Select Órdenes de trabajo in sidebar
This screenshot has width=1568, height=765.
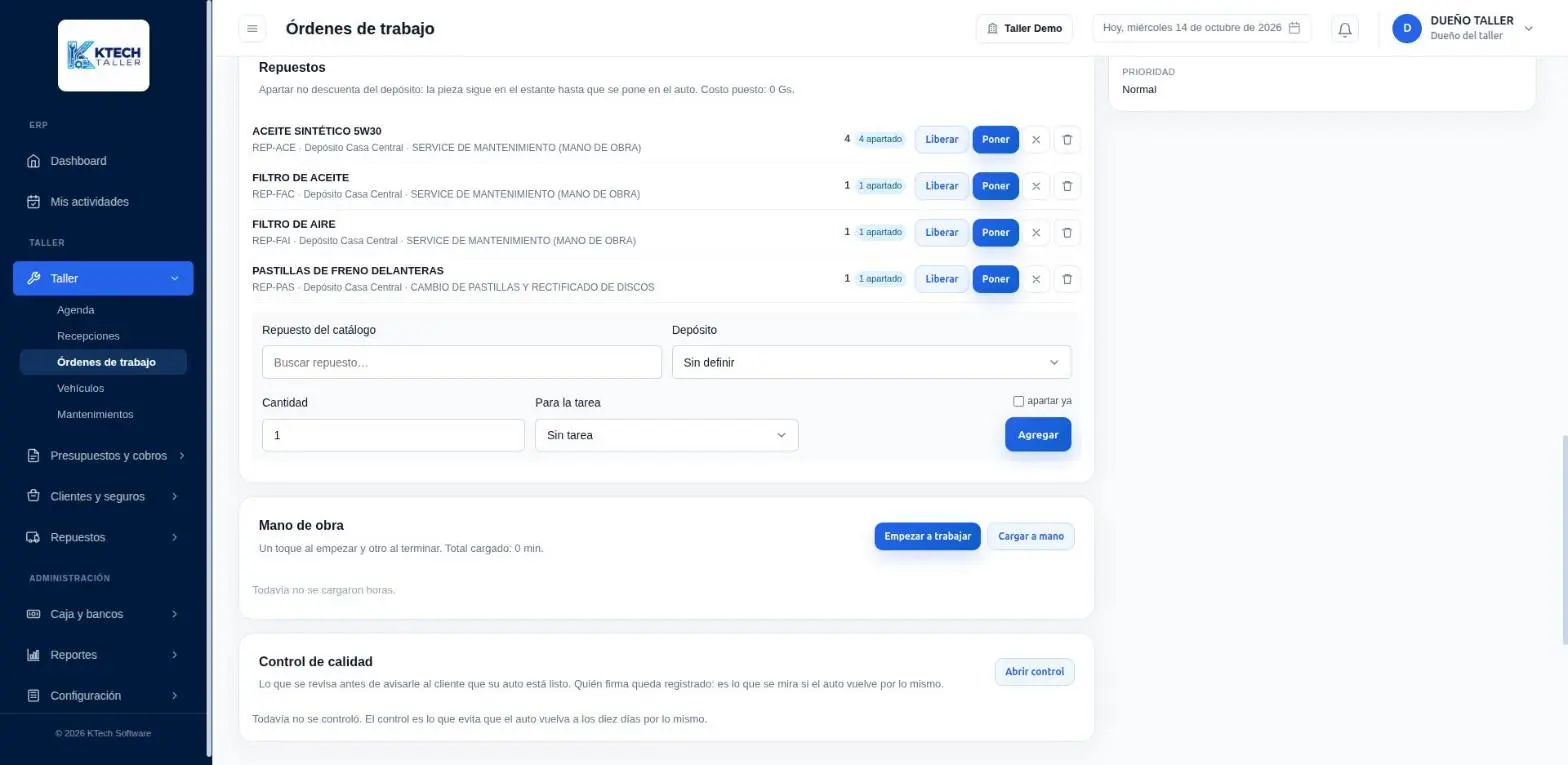coord(103,362)
